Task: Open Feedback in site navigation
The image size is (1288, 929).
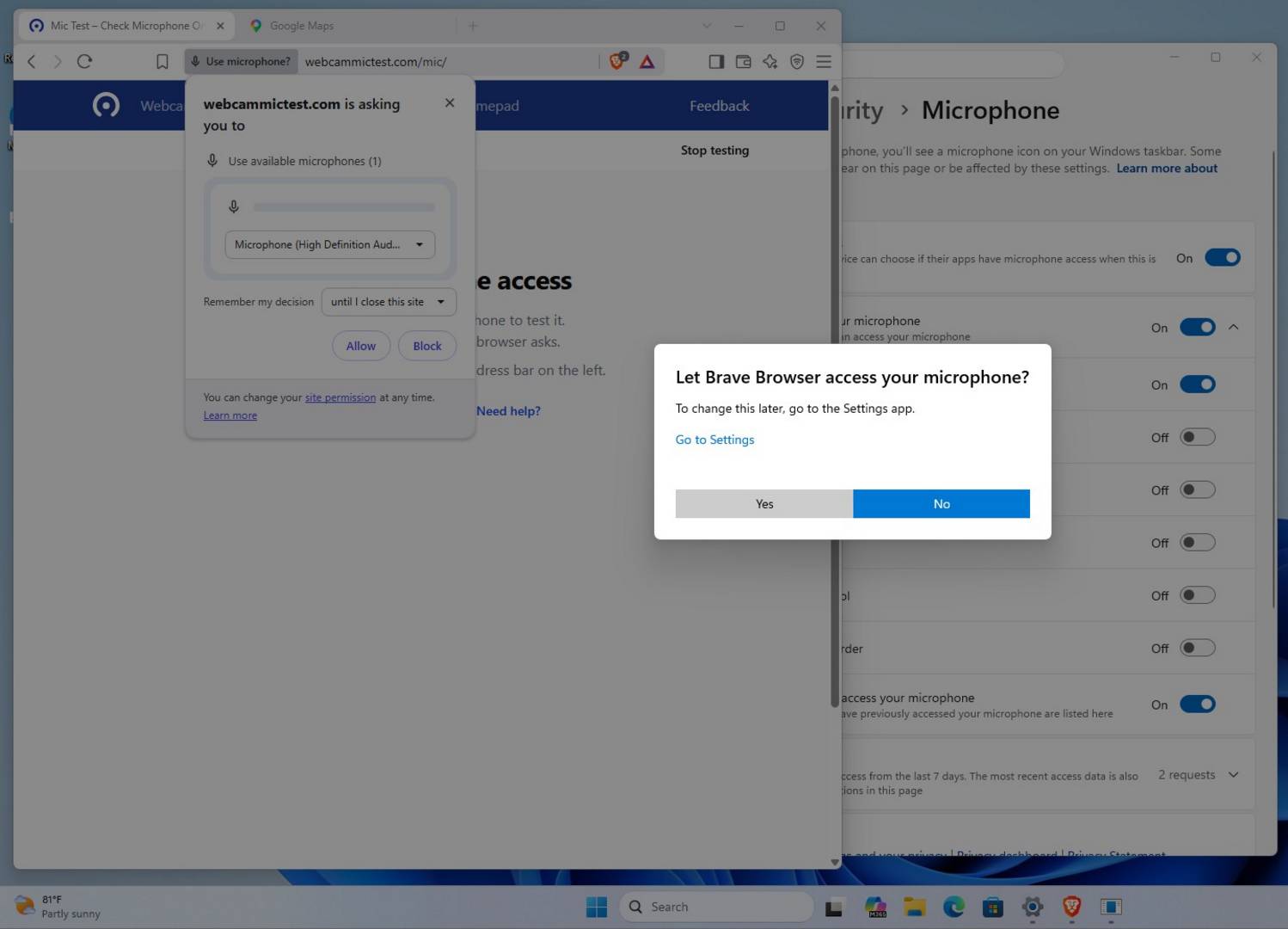Action: coord(719,106)
